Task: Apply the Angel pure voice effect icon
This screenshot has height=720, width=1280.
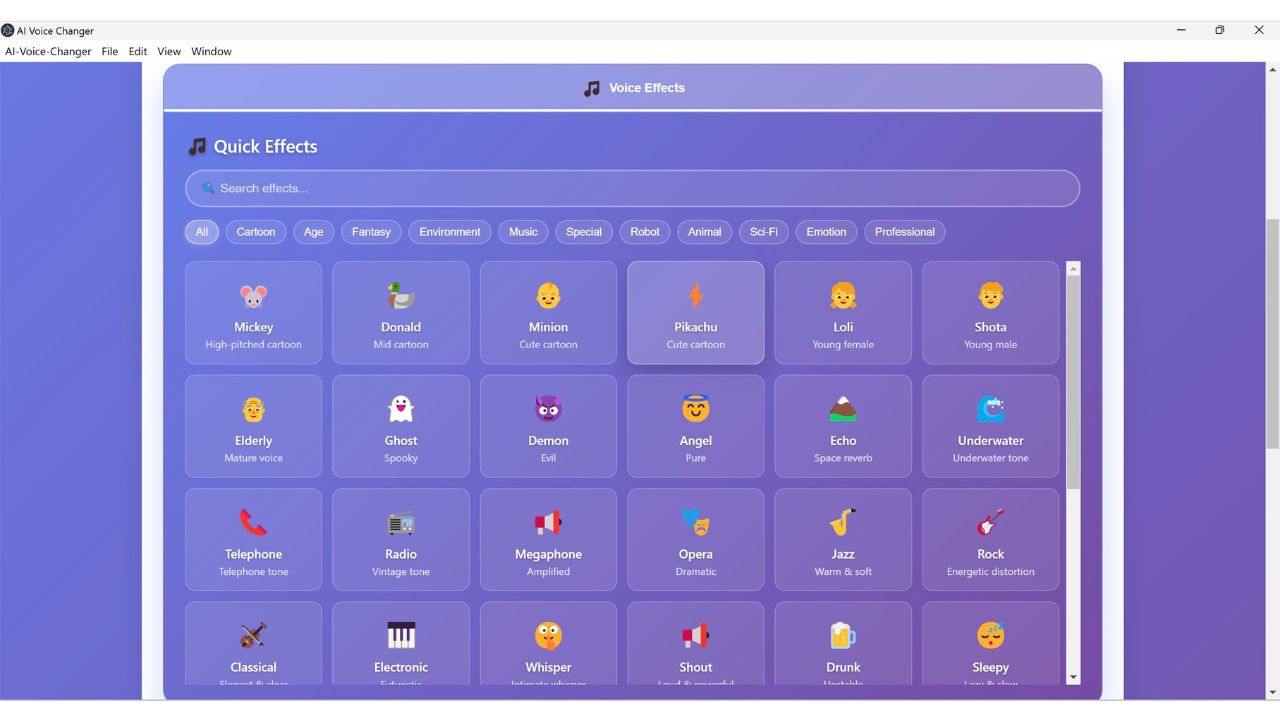Action: point(696,409)
